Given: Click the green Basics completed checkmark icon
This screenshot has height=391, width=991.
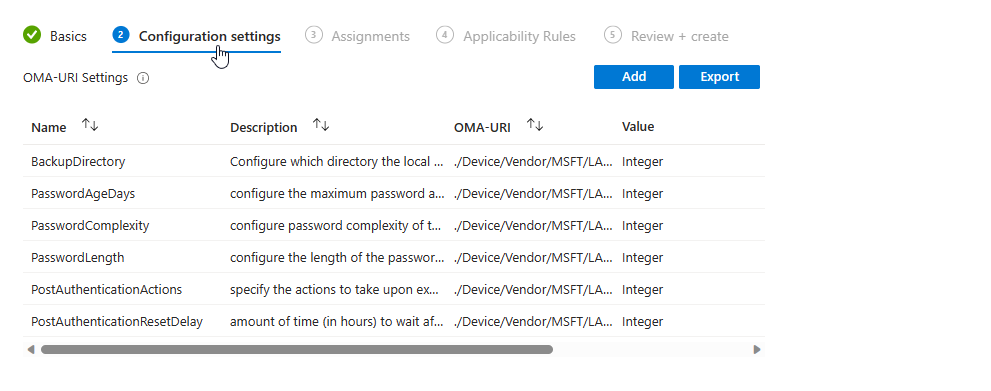Looking at the screenshot, I should 32,35.
